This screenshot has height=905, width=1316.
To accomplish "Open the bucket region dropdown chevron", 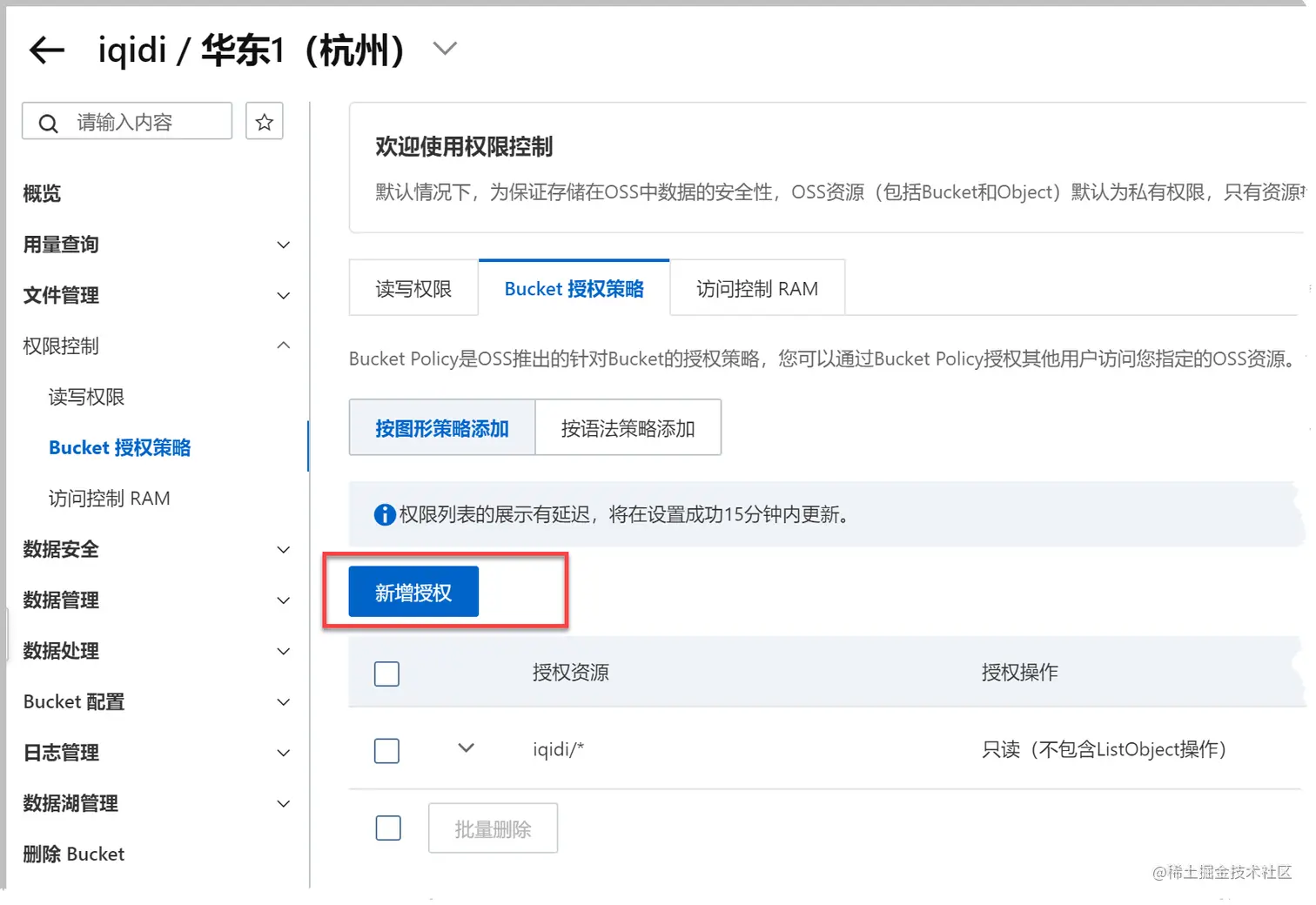I will [x=445, y=49].
